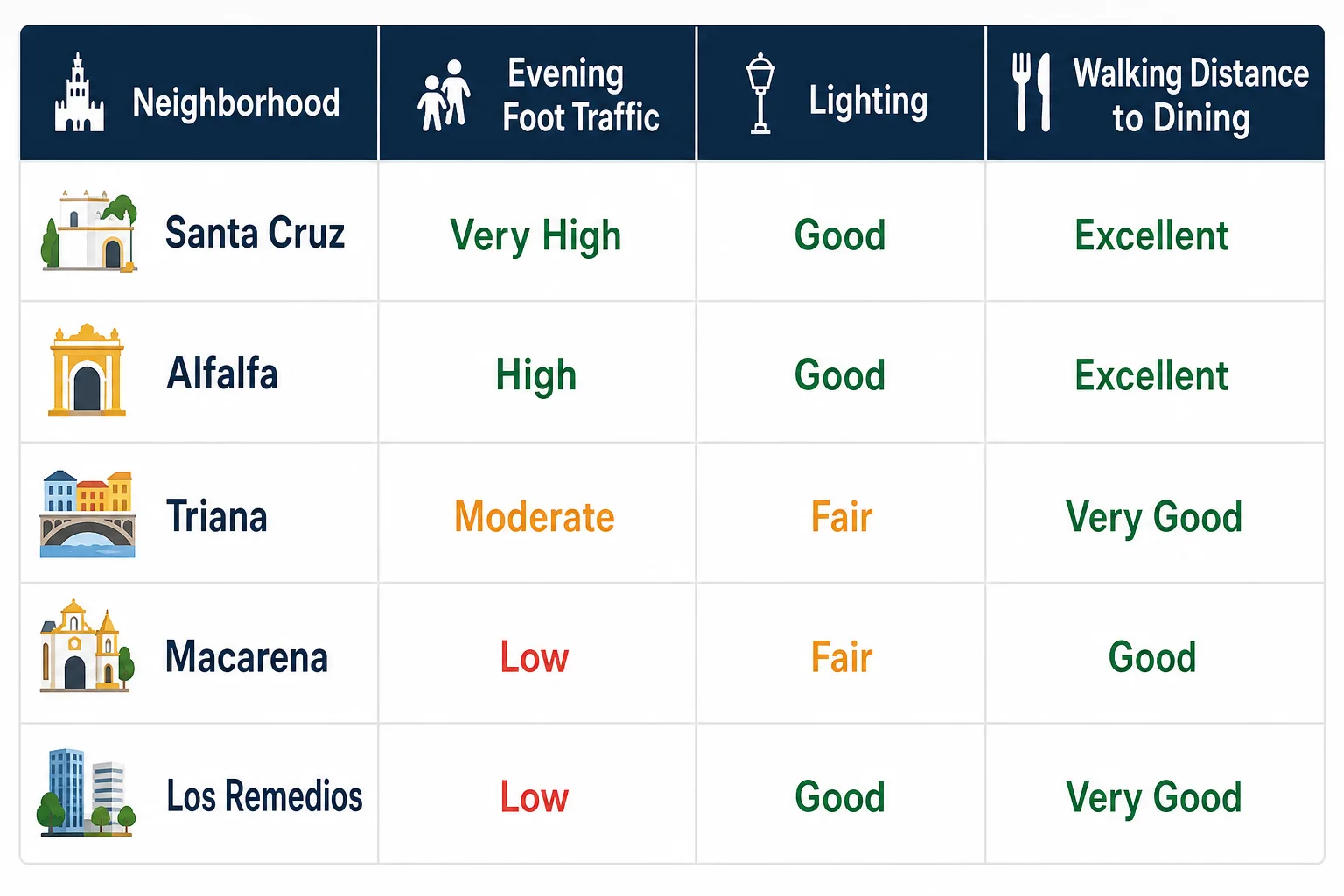The width and height of the screenshot is (1344, 896).
Task: Click Los Remedios Good lighting value
Action: click(x=840, y=797)
